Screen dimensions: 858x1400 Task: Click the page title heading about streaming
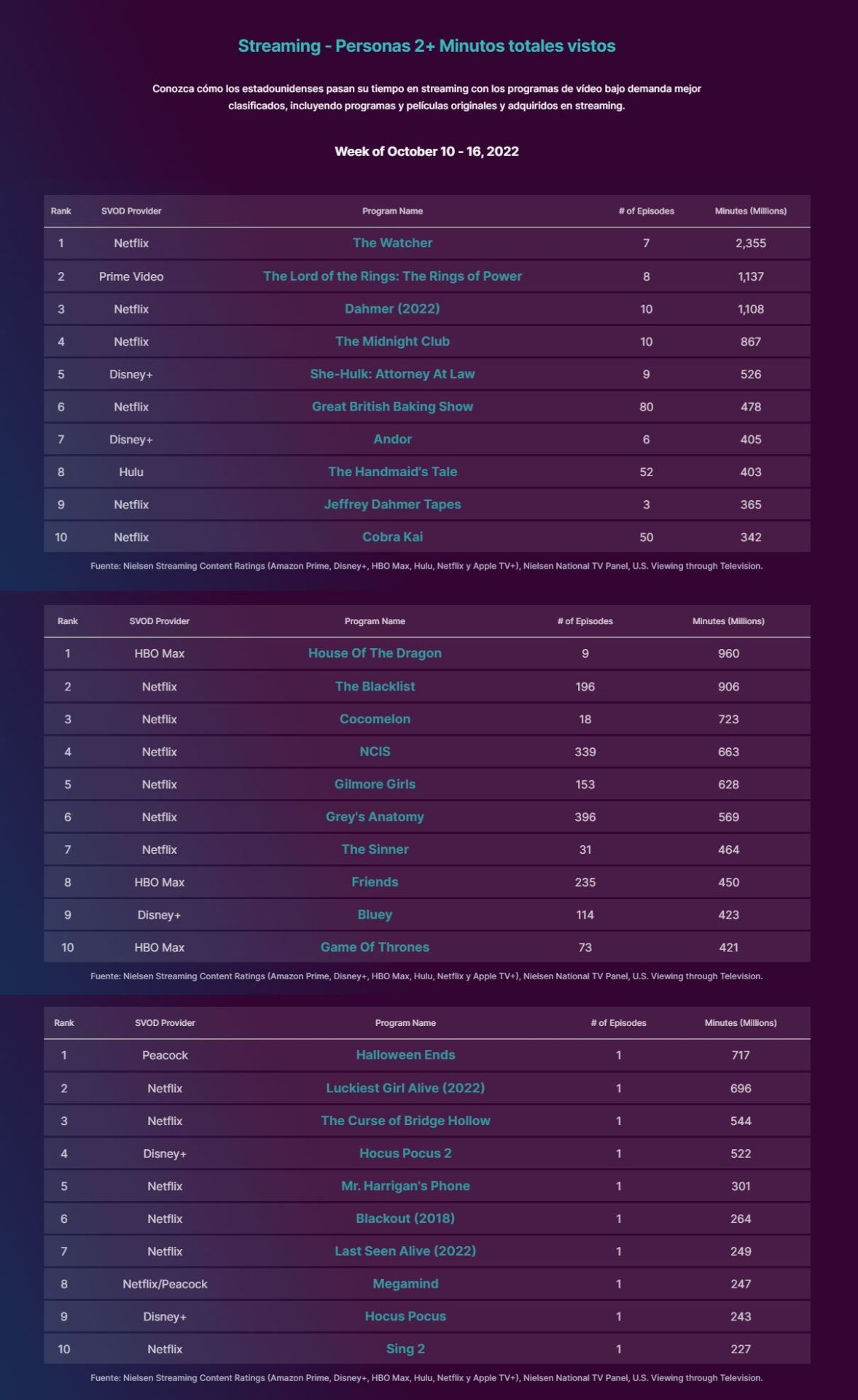pyautogui.click(x=426, y=46)
